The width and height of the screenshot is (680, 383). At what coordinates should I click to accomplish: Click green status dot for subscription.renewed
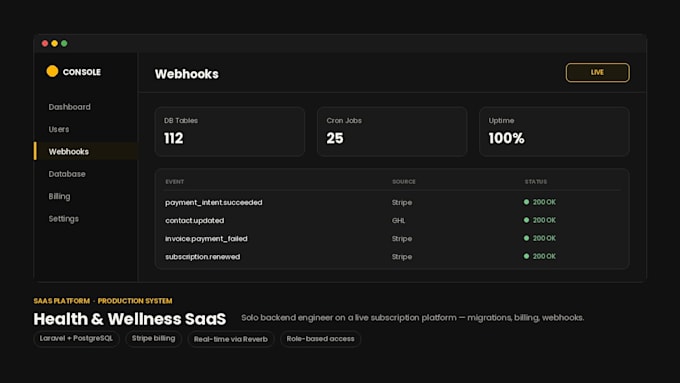(x=526, y=256)
